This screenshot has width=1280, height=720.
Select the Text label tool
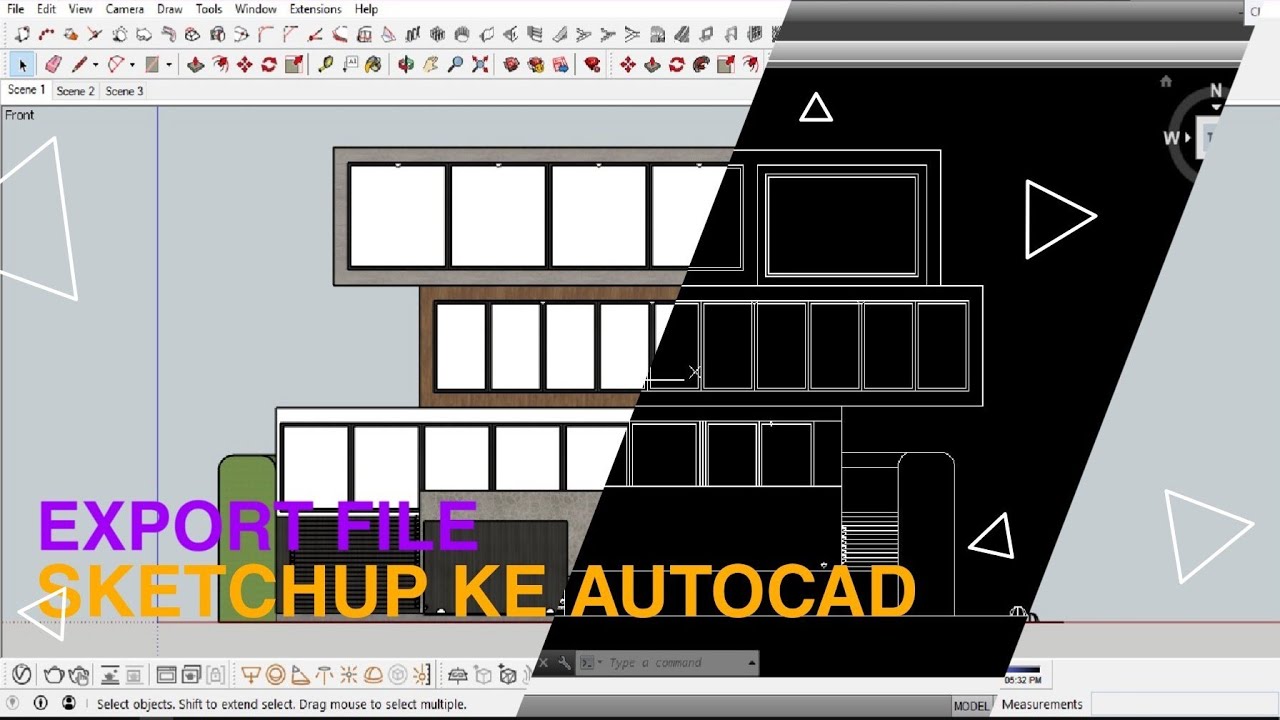350,65
